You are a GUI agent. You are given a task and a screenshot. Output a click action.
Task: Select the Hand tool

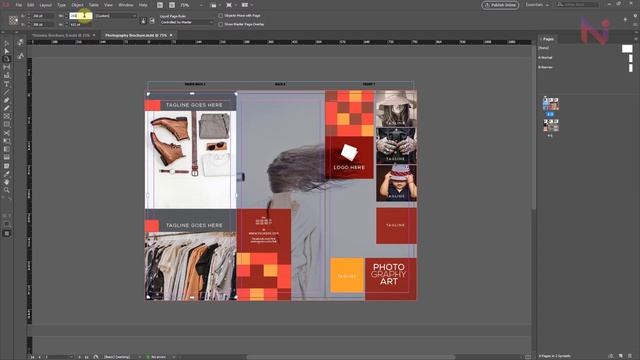click(x=7, y=182)
